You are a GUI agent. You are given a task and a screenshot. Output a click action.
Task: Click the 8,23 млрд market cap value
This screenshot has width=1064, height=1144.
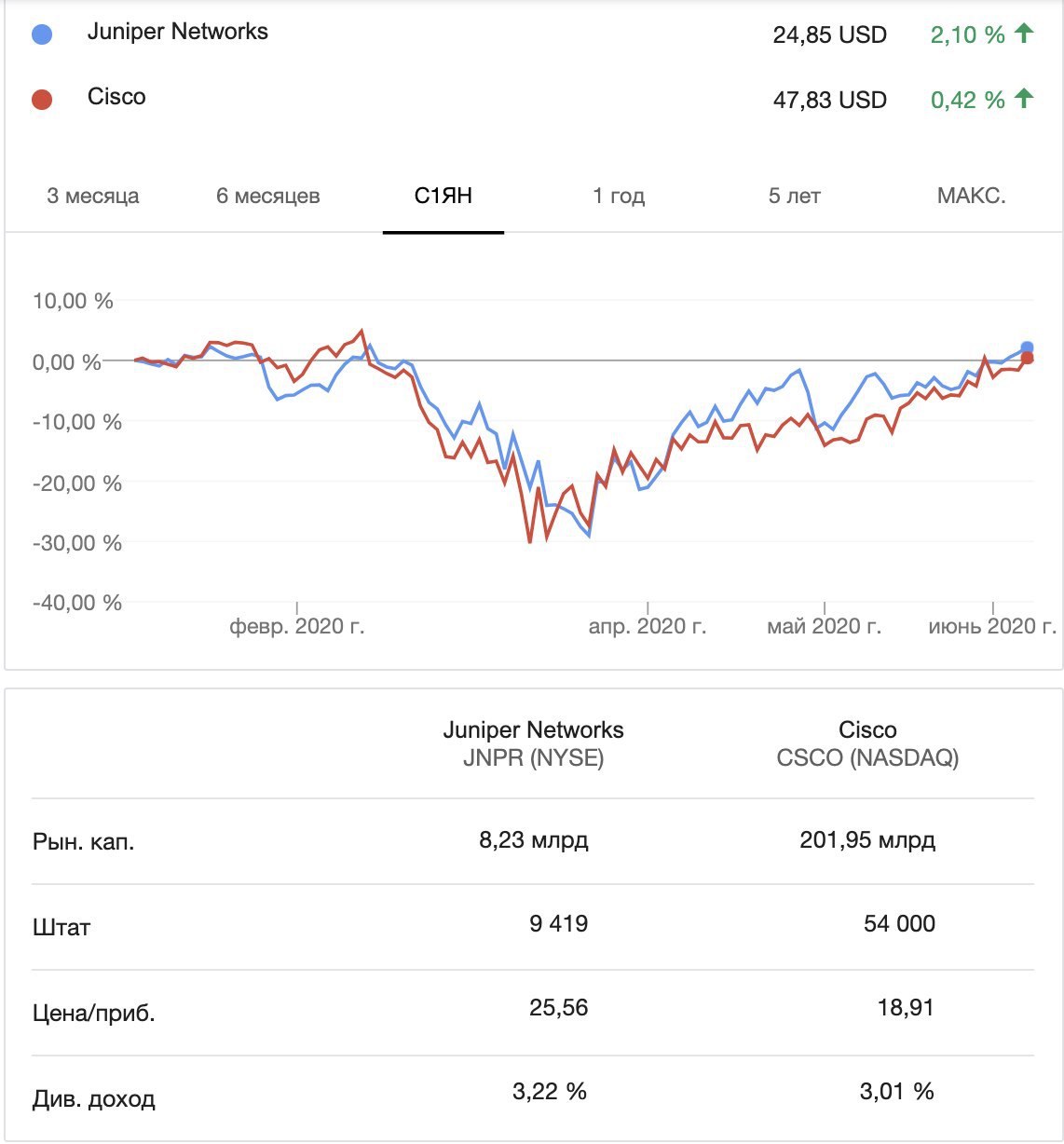534,840
